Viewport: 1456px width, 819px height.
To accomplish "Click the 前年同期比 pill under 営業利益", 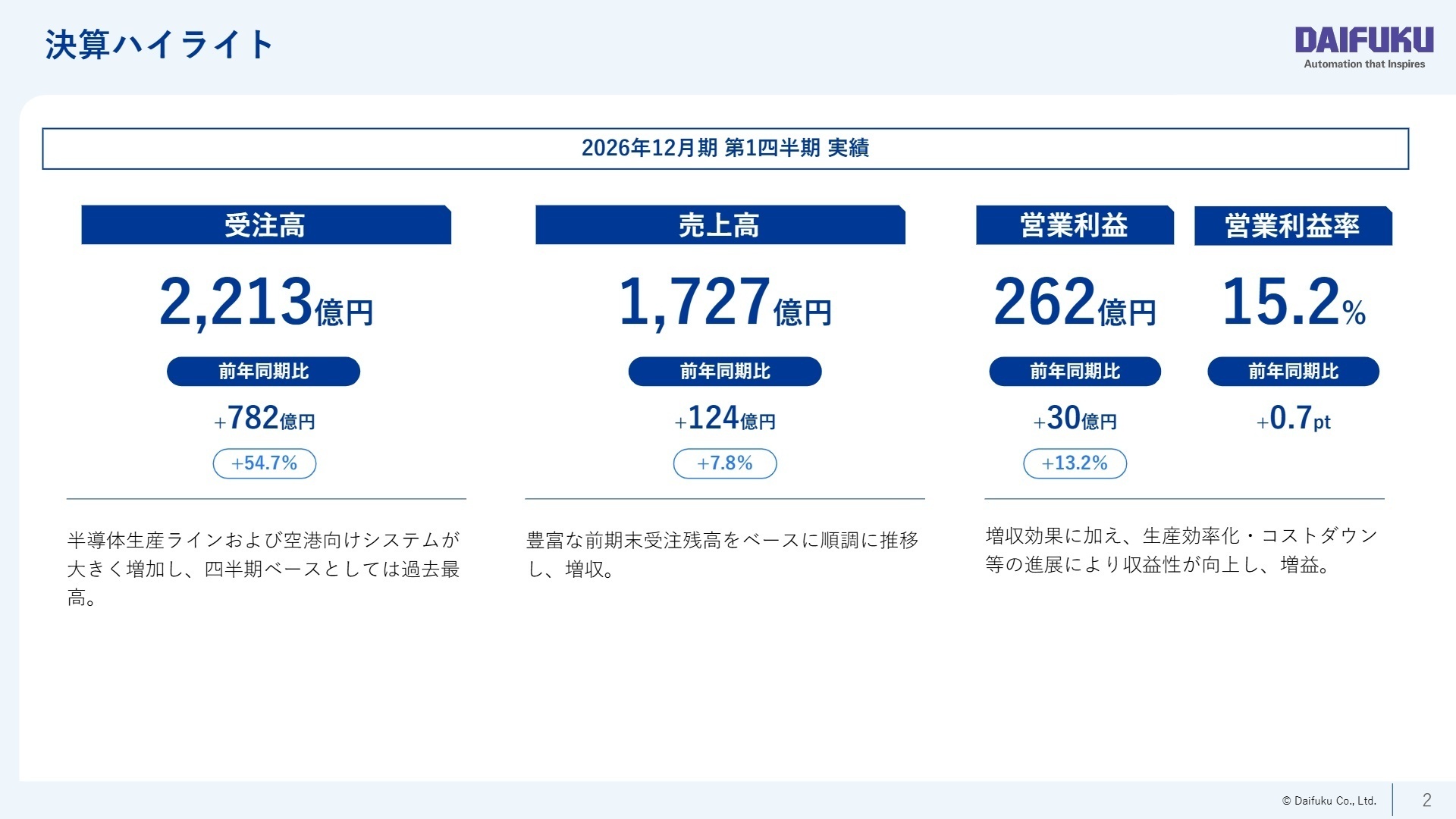I will click(1075, 372).
